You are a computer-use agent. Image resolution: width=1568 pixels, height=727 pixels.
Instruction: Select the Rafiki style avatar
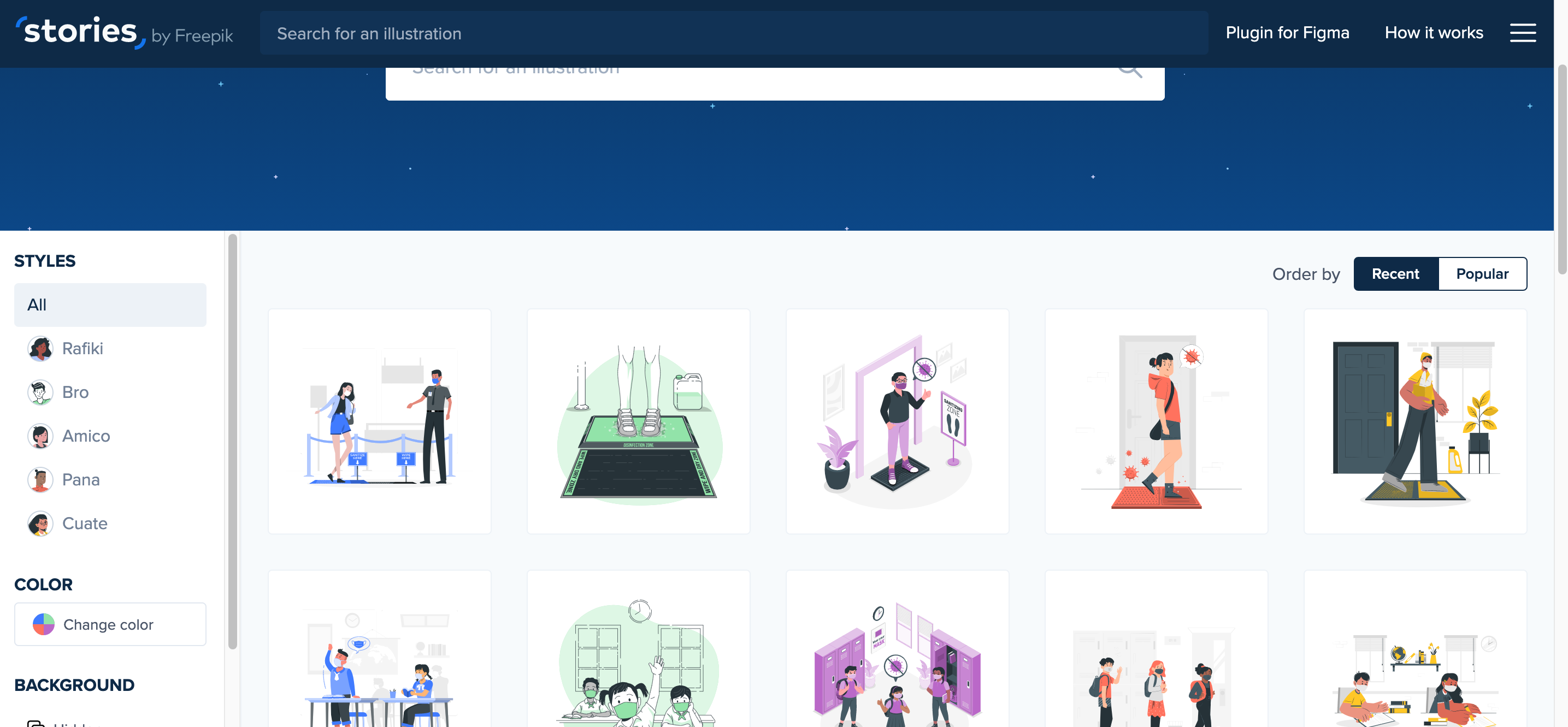click(x=40, y=348)
